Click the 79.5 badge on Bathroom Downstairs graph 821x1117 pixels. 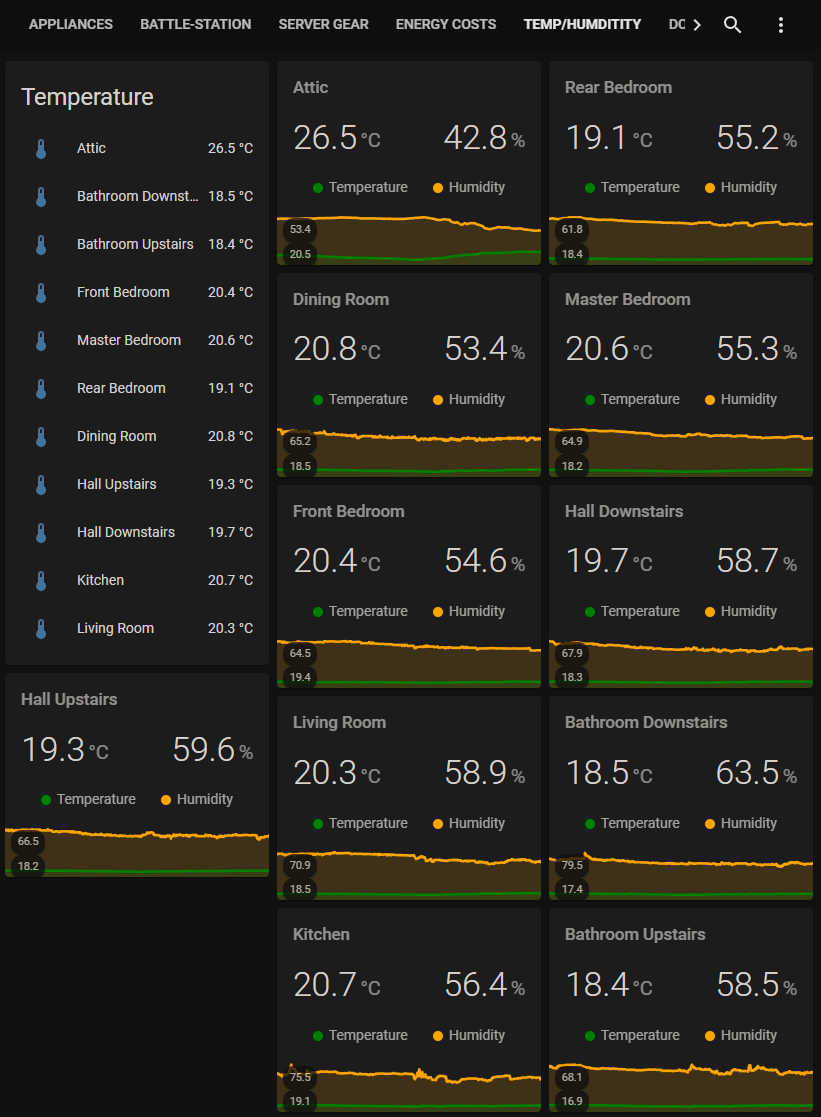pos(572,866)
